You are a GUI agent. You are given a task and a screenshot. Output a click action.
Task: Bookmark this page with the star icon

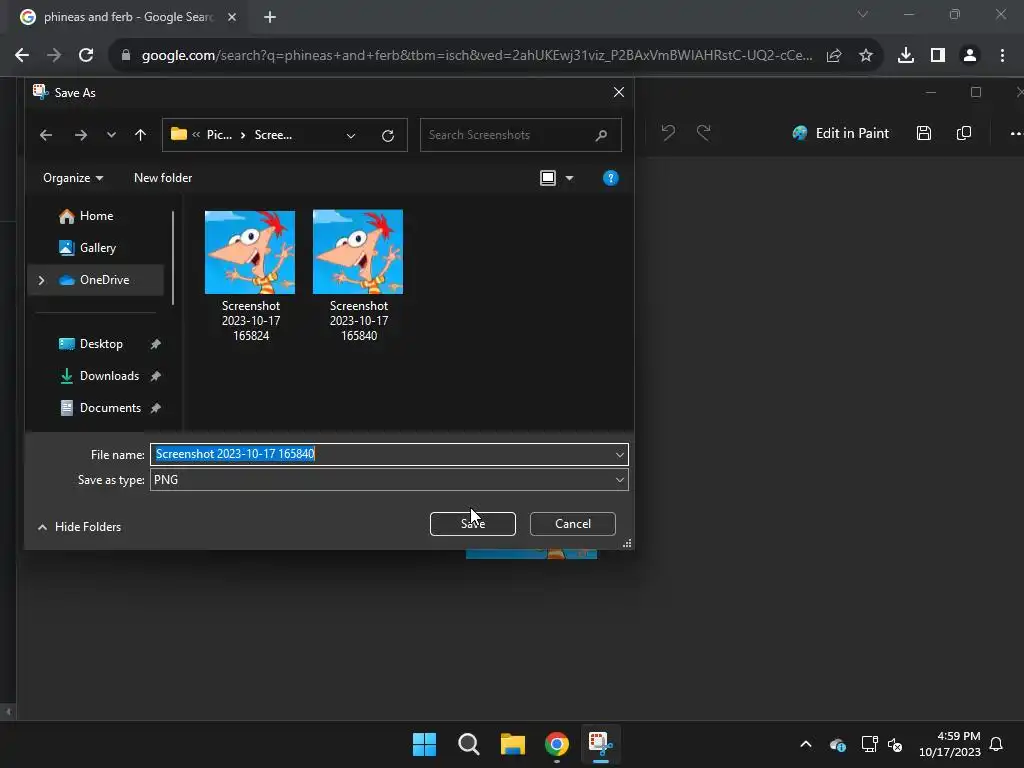click(866, 56)
